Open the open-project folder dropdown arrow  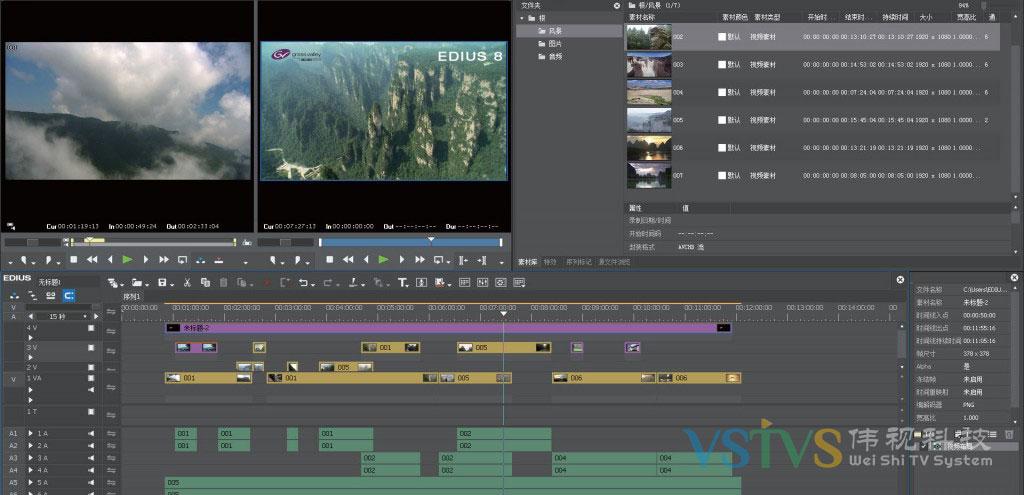pyautogui.click(x=148, y=283)
